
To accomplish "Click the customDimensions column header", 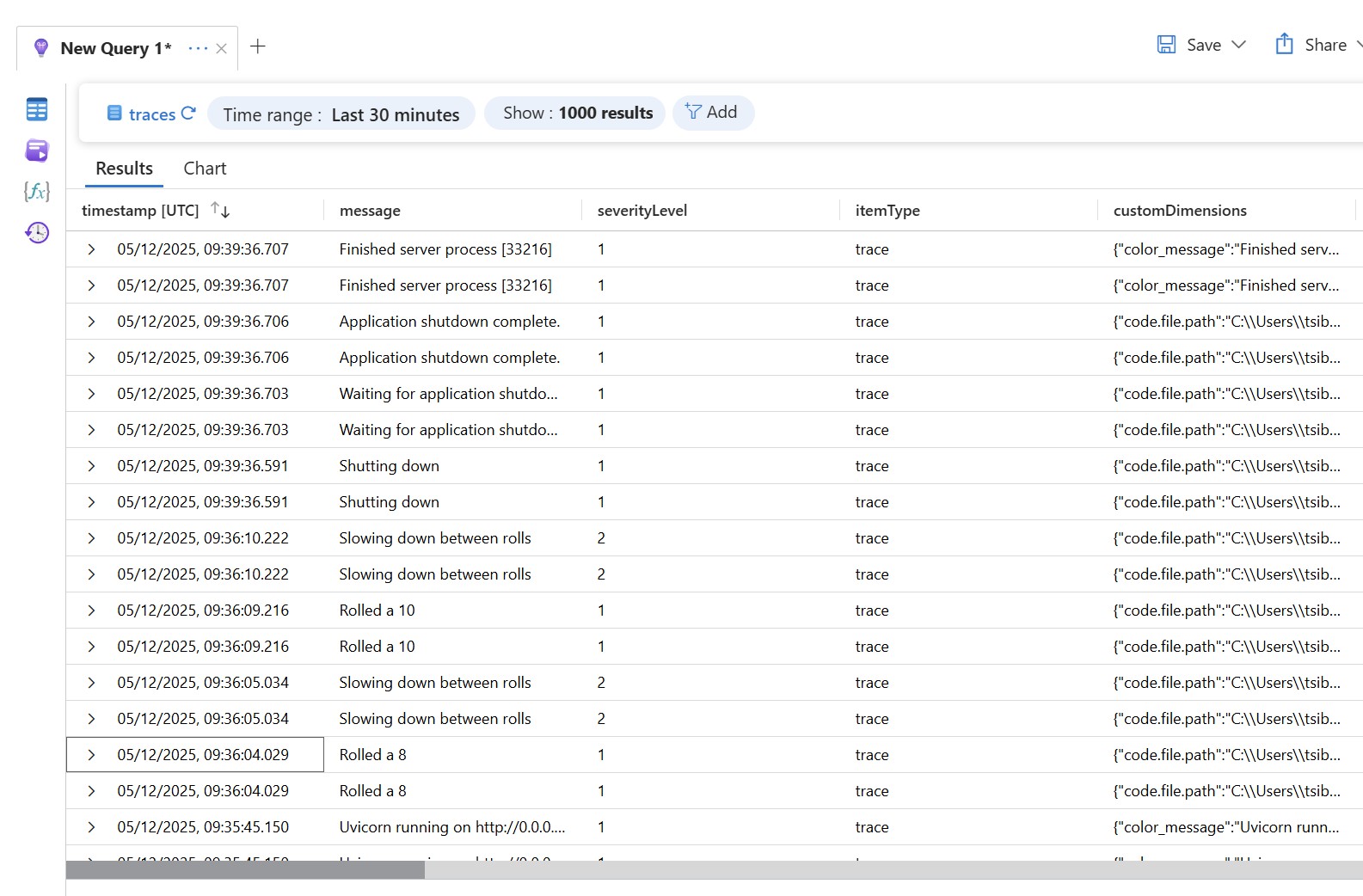I will (1180, 211).
